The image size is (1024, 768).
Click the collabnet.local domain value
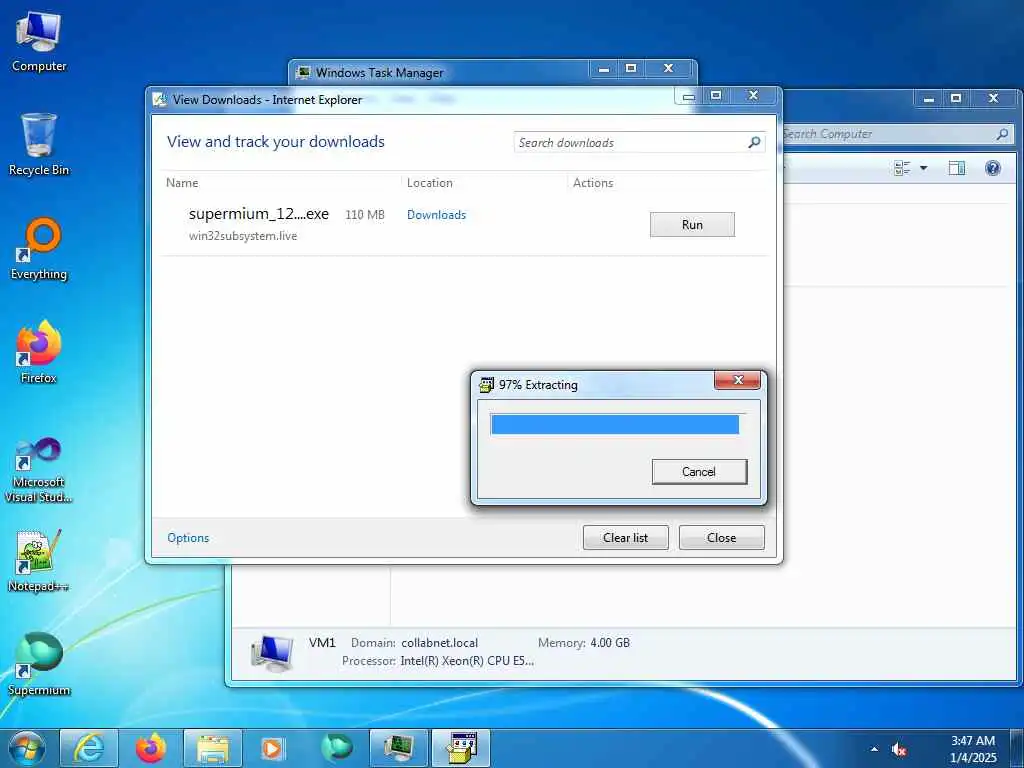440,643
